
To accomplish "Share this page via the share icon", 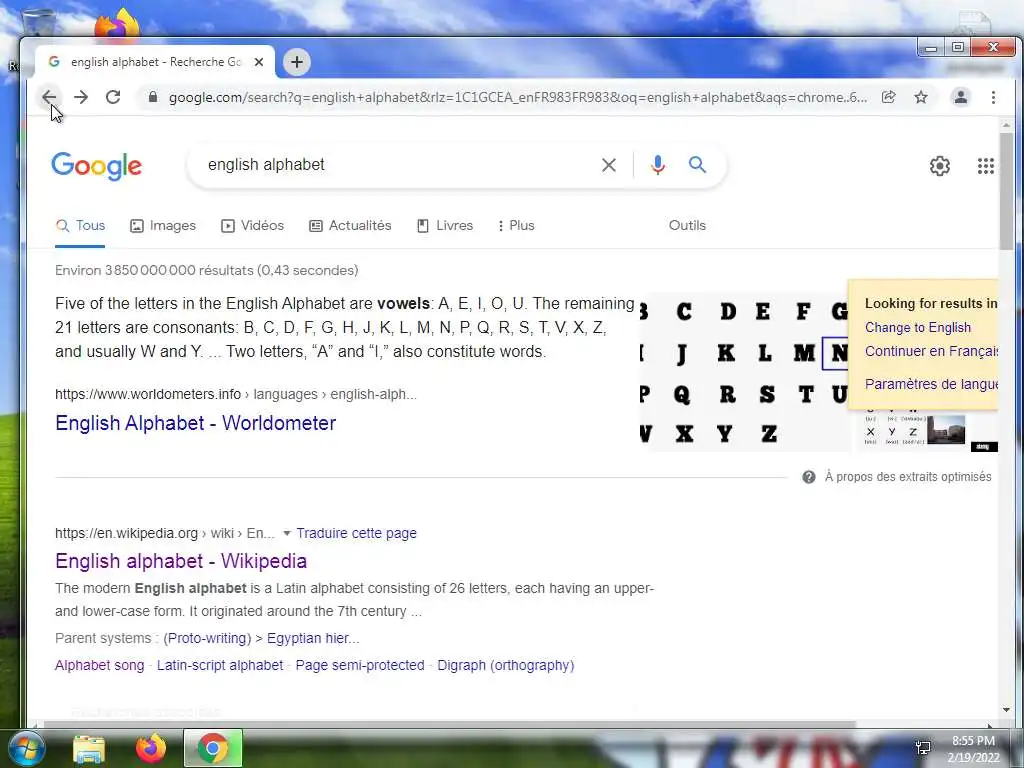I will [888, 97].
